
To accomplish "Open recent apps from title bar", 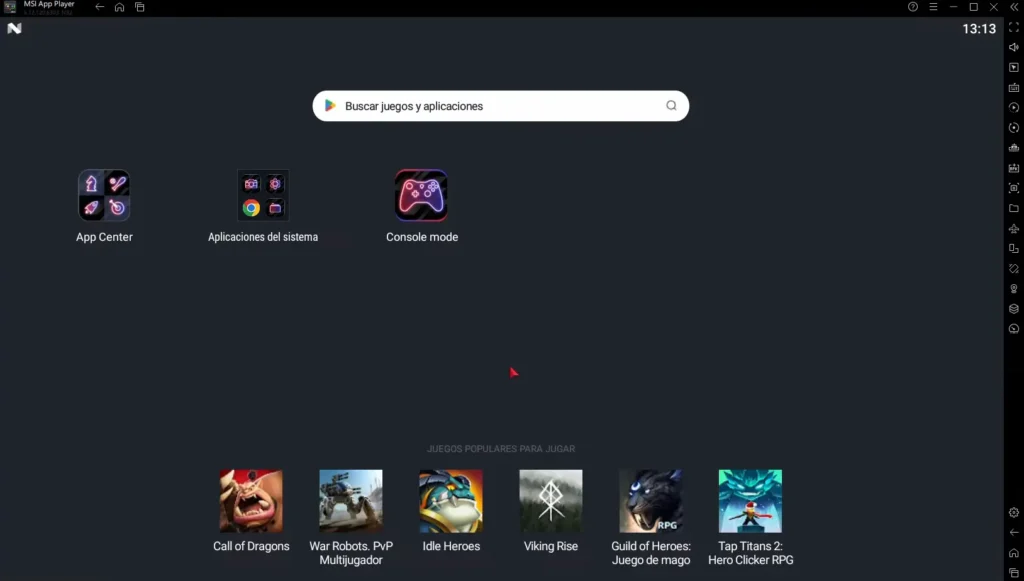I will pyautogui.click(x=140, y=7).
